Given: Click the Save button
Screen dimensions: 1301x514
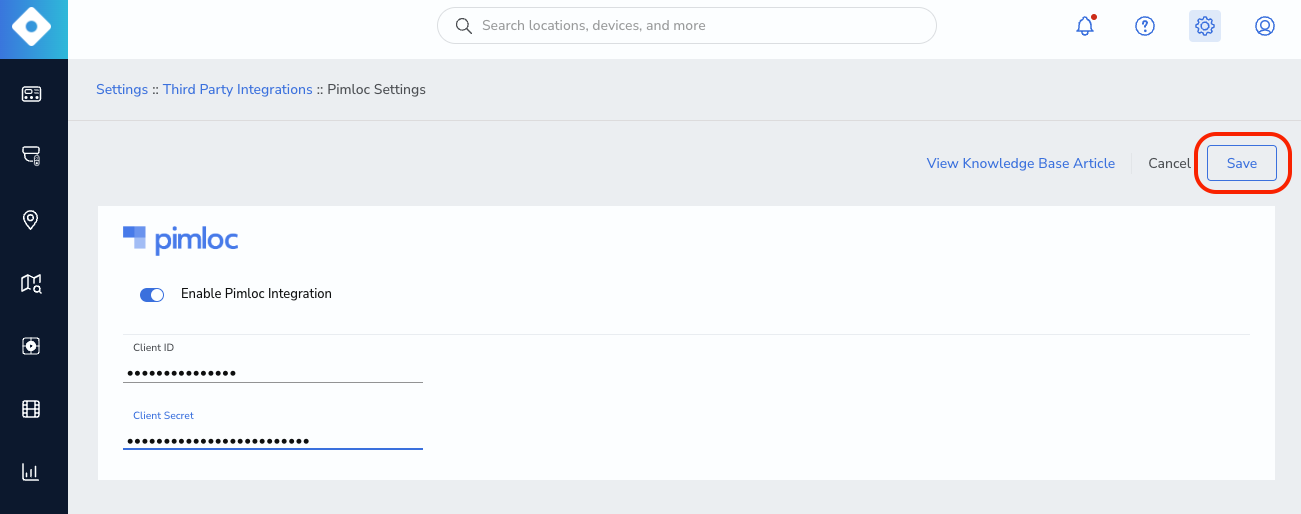Looking at the screenshot, I should [x=1242, y=163].
